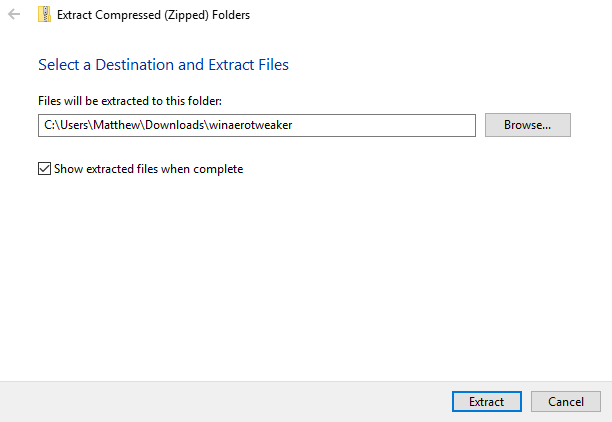612x422 pixels.
Task: Click the 'Select a Destination and Extract Files' heading
Action: (x=163, y=65)
